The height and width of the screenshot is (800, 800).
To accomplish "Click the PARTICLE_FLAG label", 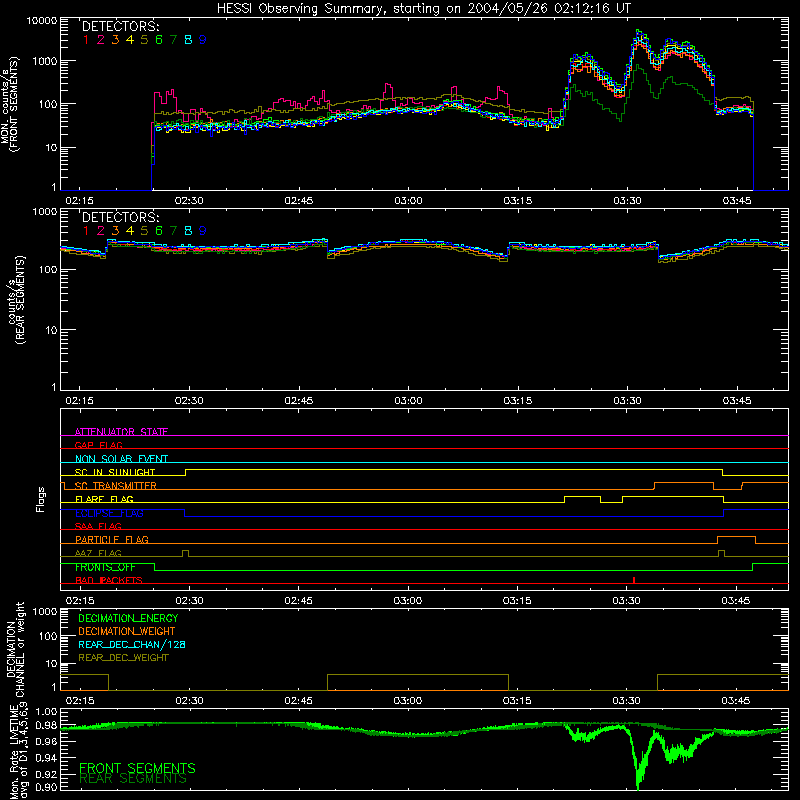I will 112,539.
